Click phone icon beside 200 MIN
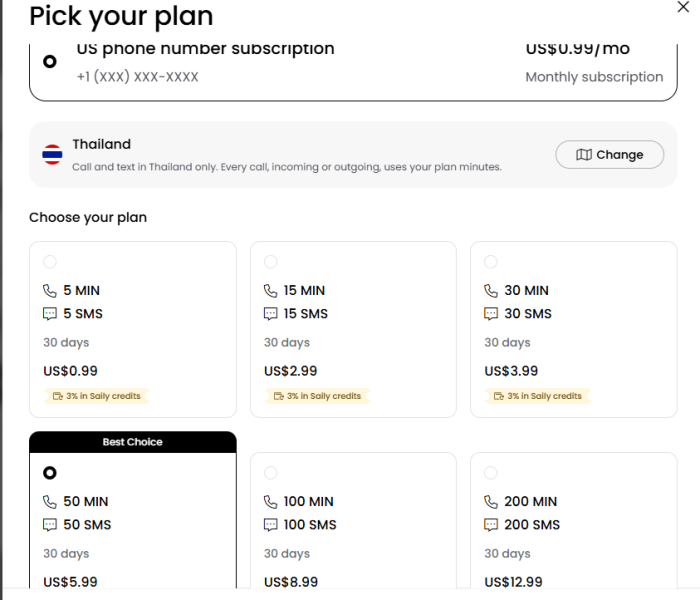Screen dimensions: 700x600 pyautogui.click(x=491, y=502)
